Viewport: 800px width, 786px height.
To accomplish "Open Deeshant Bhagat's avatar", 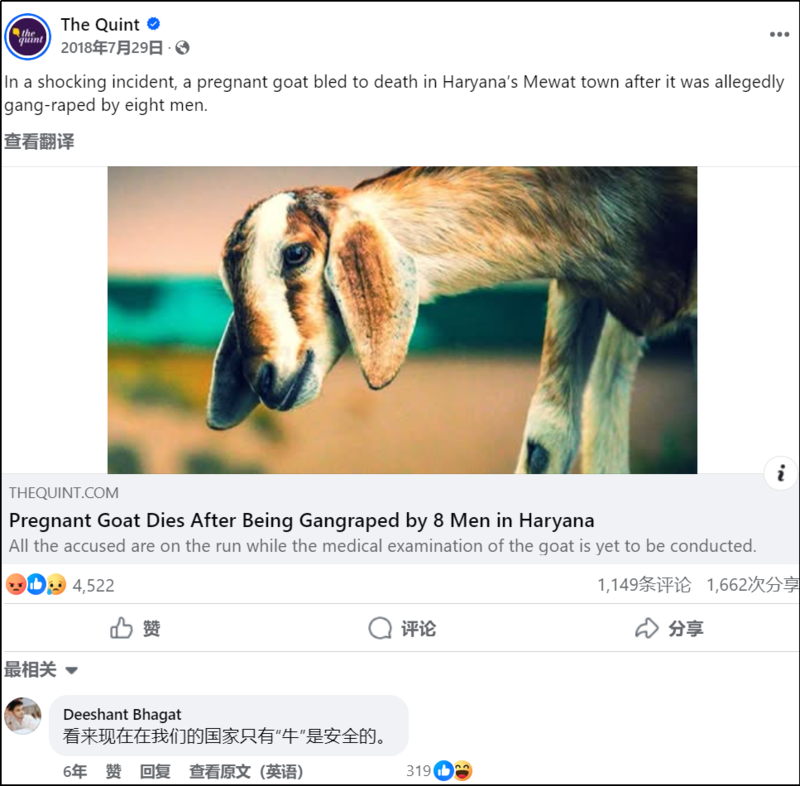I will [22, 716].
